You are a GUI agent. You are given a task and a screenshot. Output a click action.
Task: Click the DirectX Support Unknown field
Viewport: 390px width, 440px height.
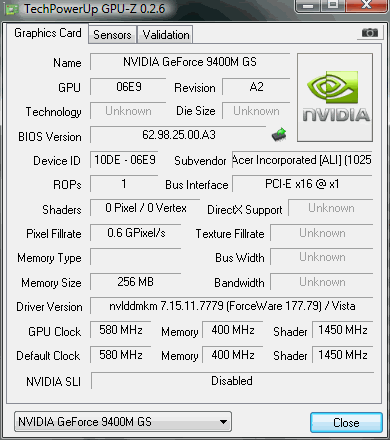click(331, 208)
